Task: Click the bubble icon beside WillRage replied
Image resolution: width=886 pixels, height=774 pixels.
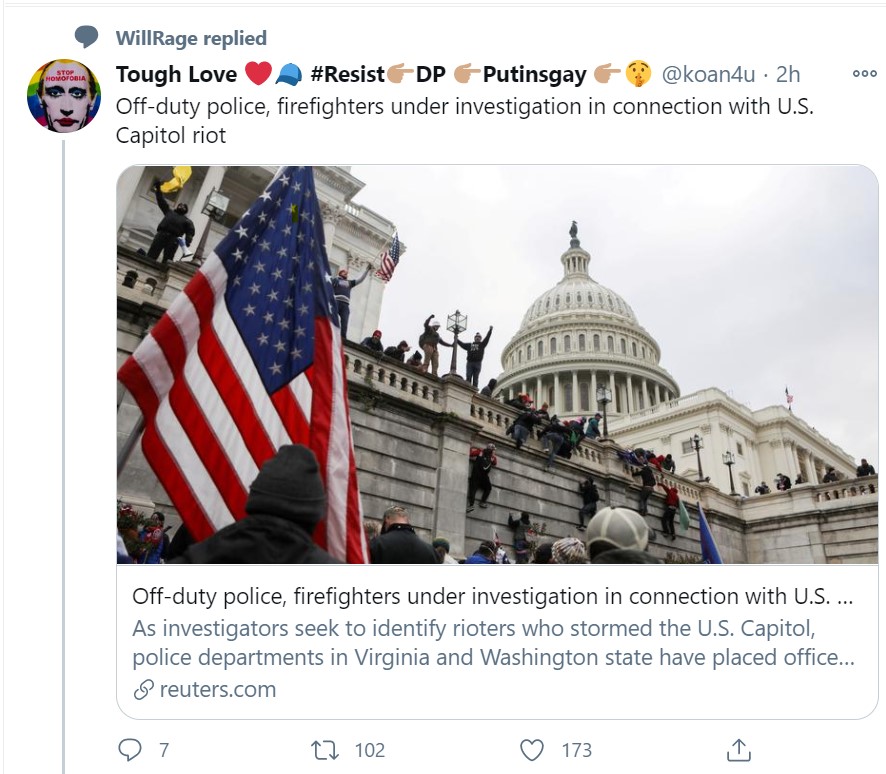Action: (x=87, y=38)
